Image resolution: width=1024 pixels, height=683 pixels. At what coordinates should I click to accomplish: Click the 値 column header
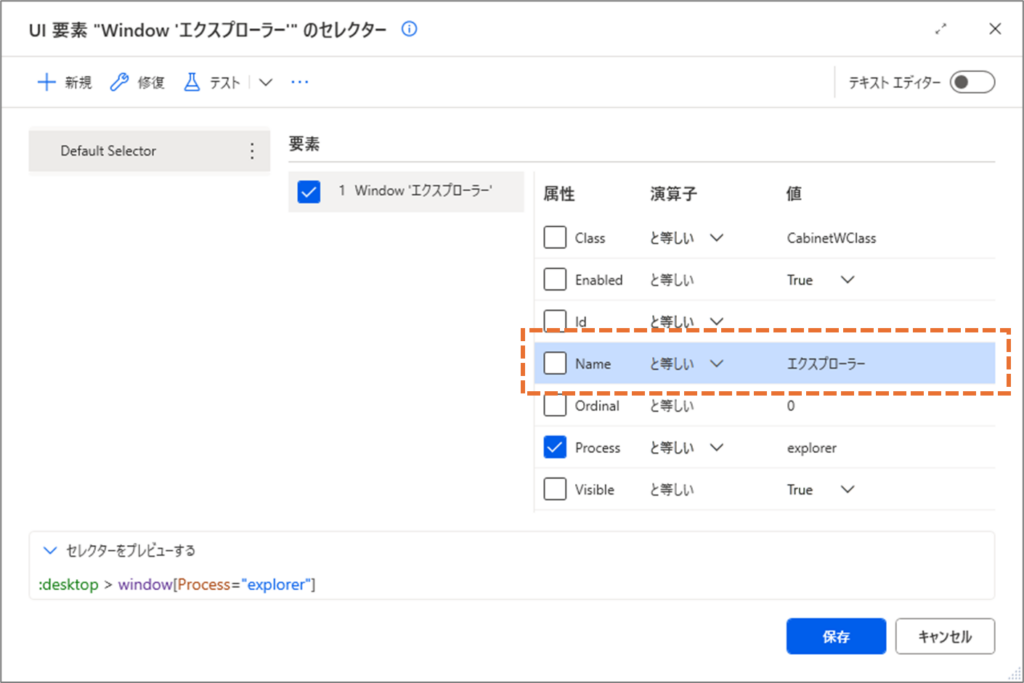pyautogui.click(x=793, y=194)
